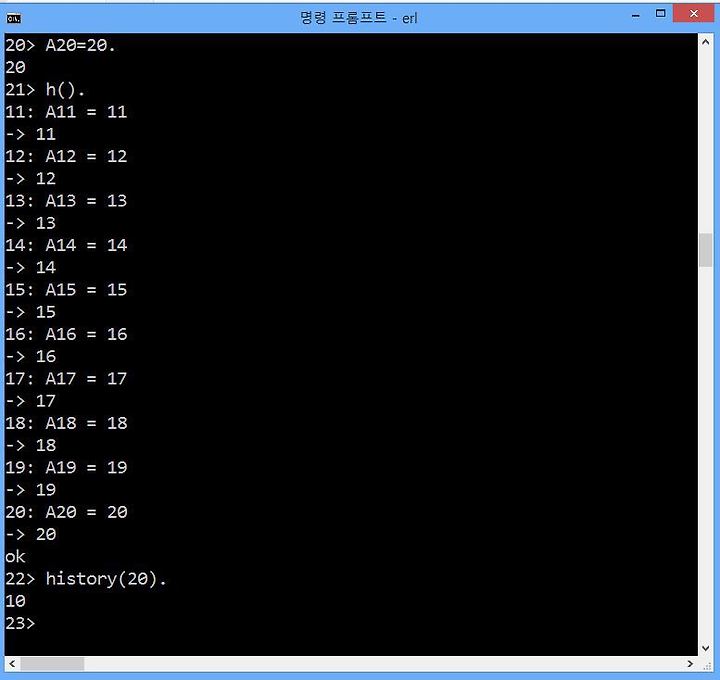Screen dimensions: 720x680
Task: Click the history line '19: A19 = 19'
Action: [66, 467]
